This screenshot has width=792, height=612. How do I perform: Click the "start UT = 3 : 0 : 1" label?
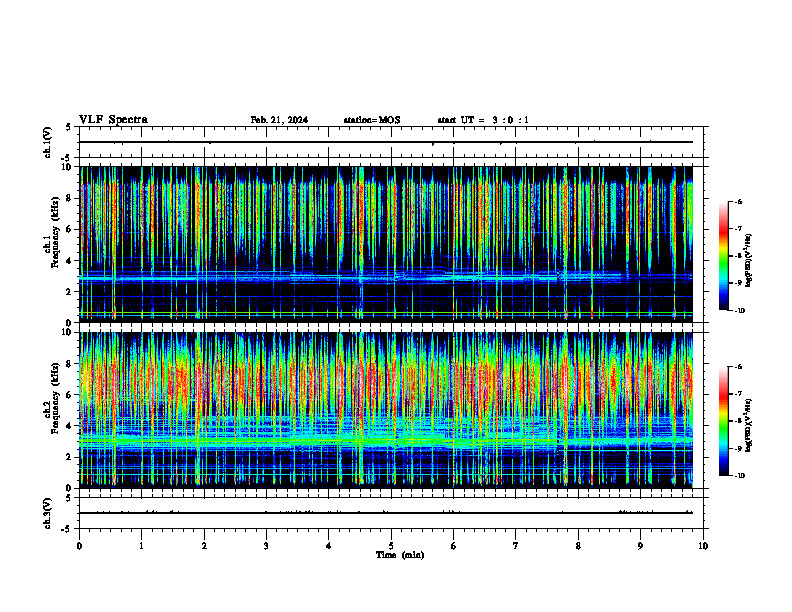click(483, 120)
